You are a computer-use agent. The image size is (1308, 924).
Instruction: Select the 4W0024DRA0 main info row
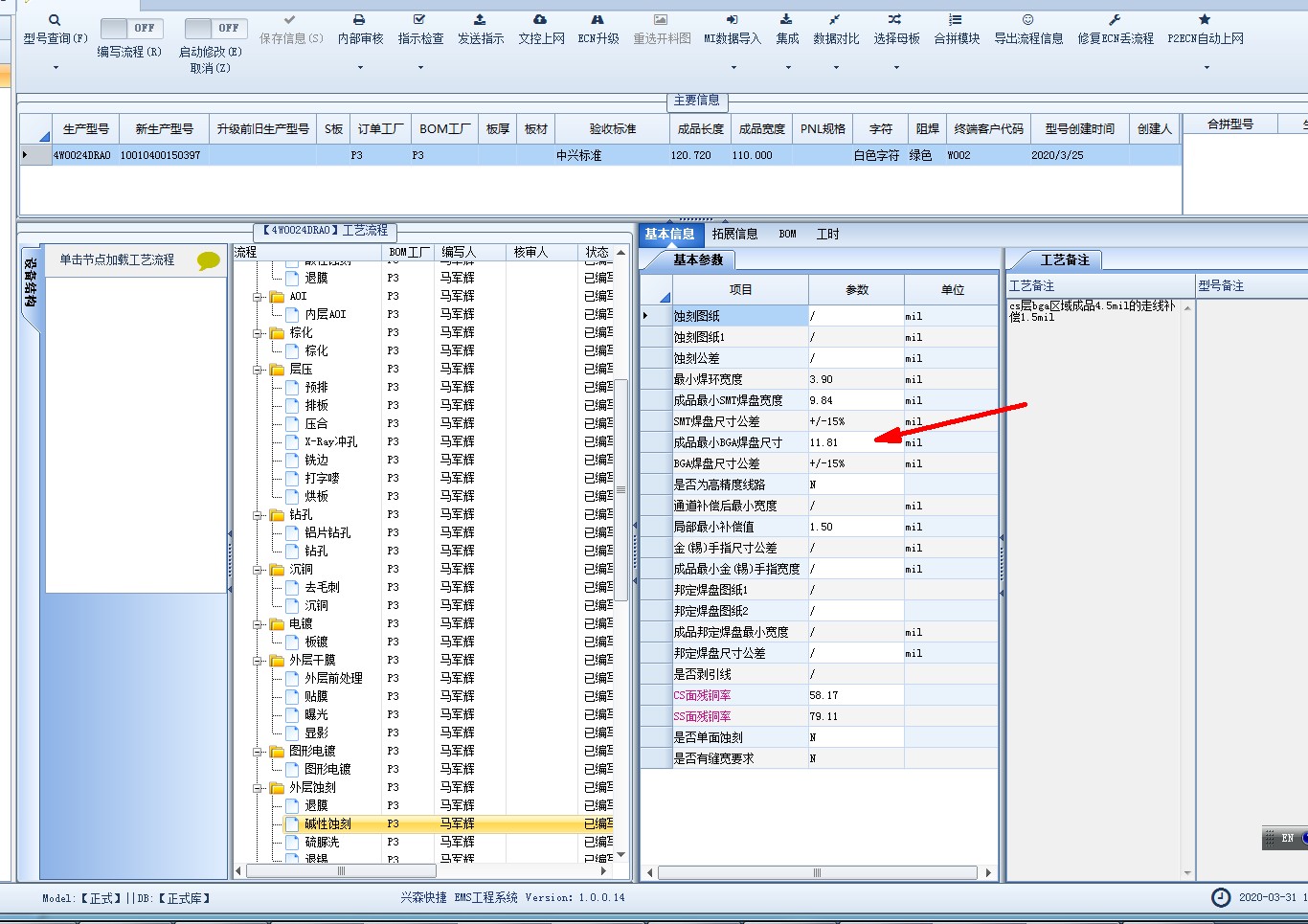tap(600, 155)
